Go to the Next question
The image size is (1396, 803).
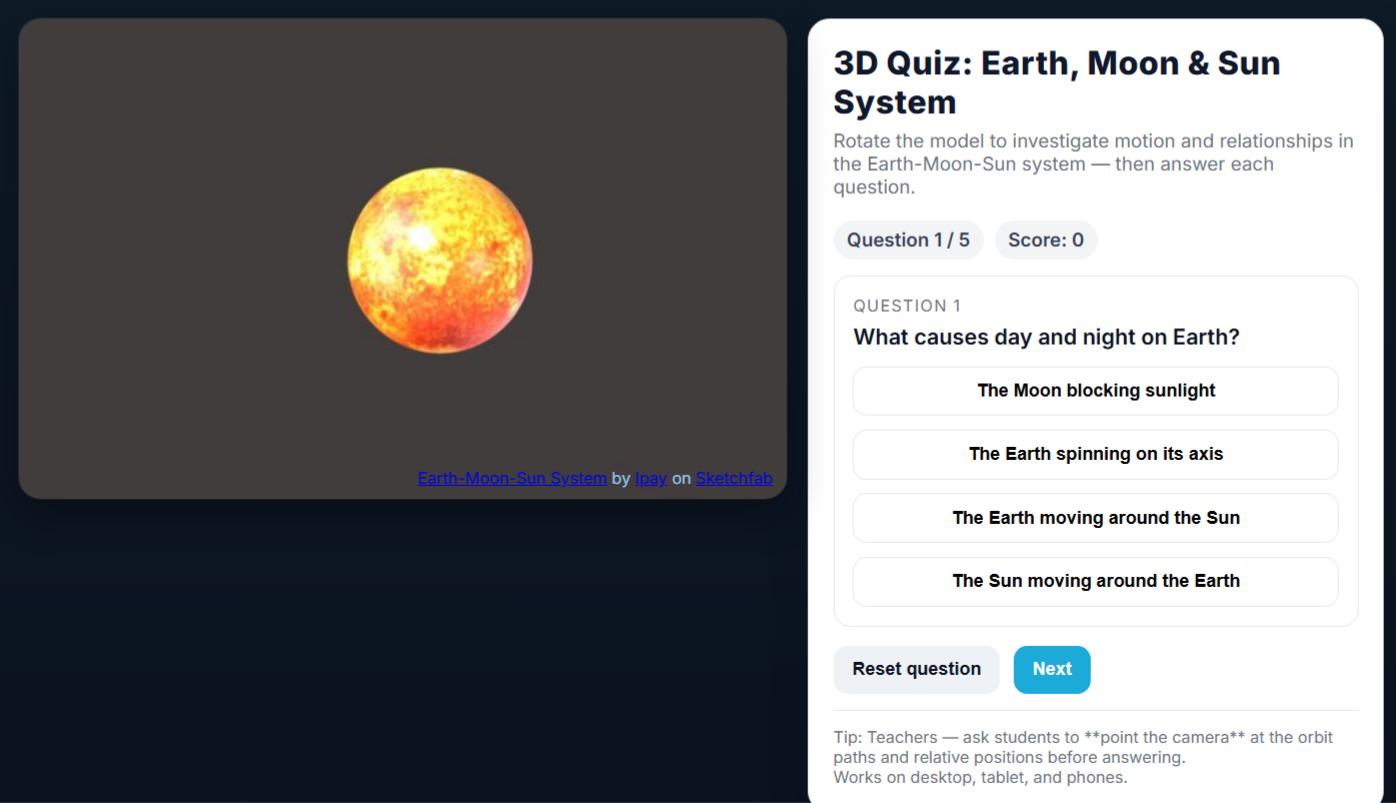(1052, 669)
